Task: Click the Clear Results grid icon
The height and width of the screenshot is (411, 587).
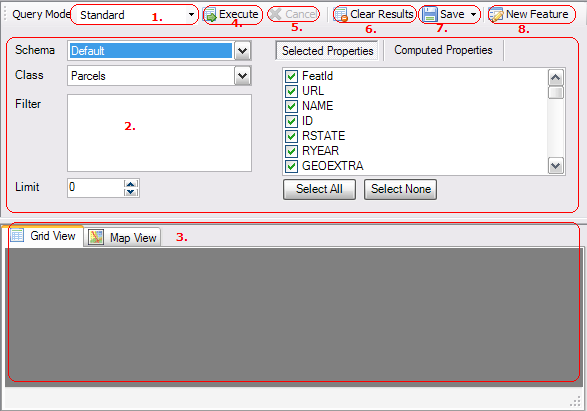Action: pyautogui.click(x=341, y=15)
